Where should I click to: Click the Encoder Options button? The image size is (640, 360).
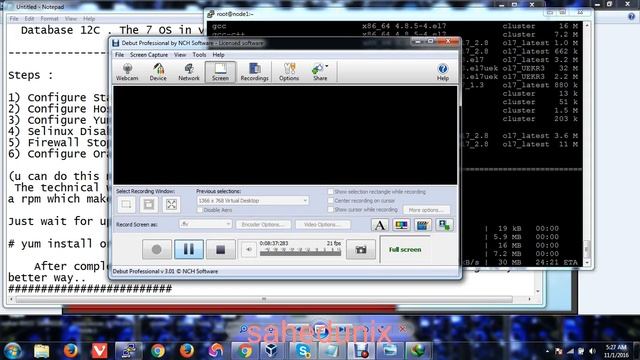pos(263,224)
